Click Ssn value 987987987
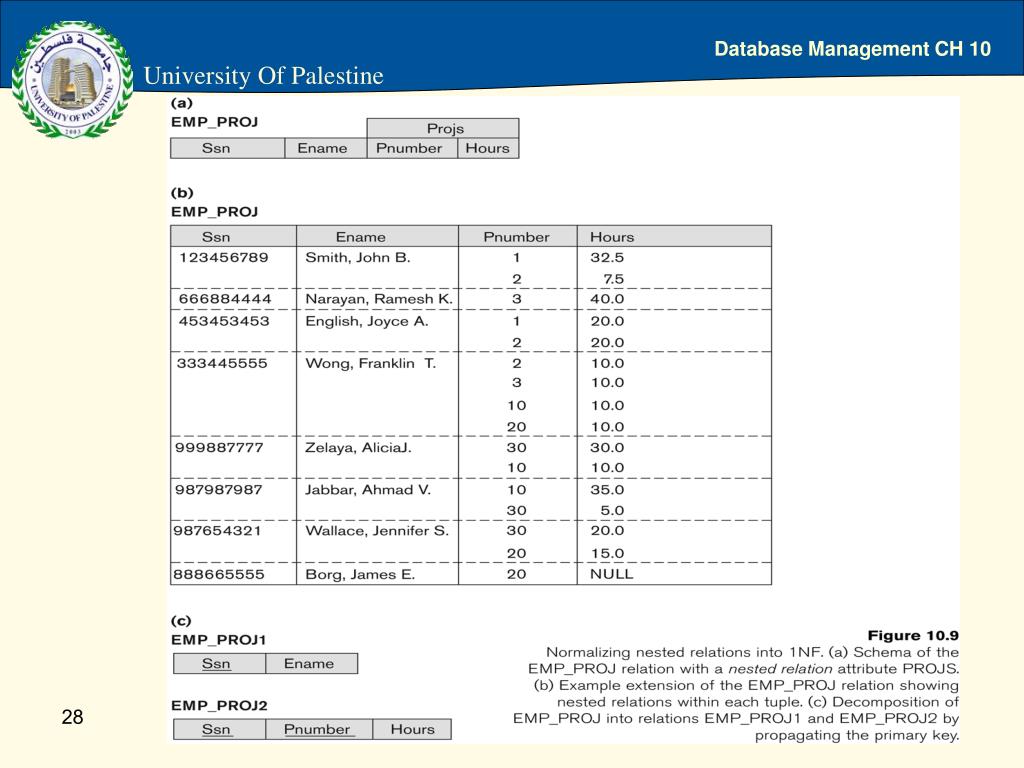This screenshot has width=1024, height=768. (x=218, y=490)
